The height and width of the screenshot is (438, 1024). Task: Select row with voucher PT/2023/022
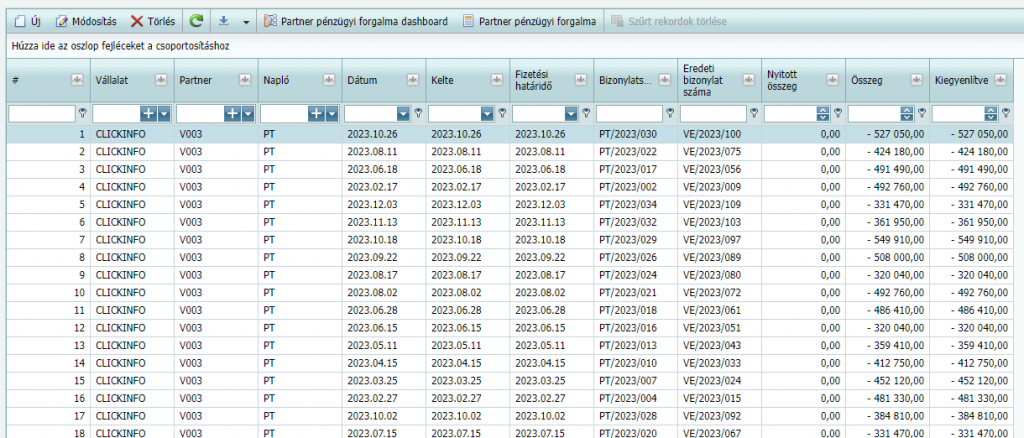click(x=620, y=152)
